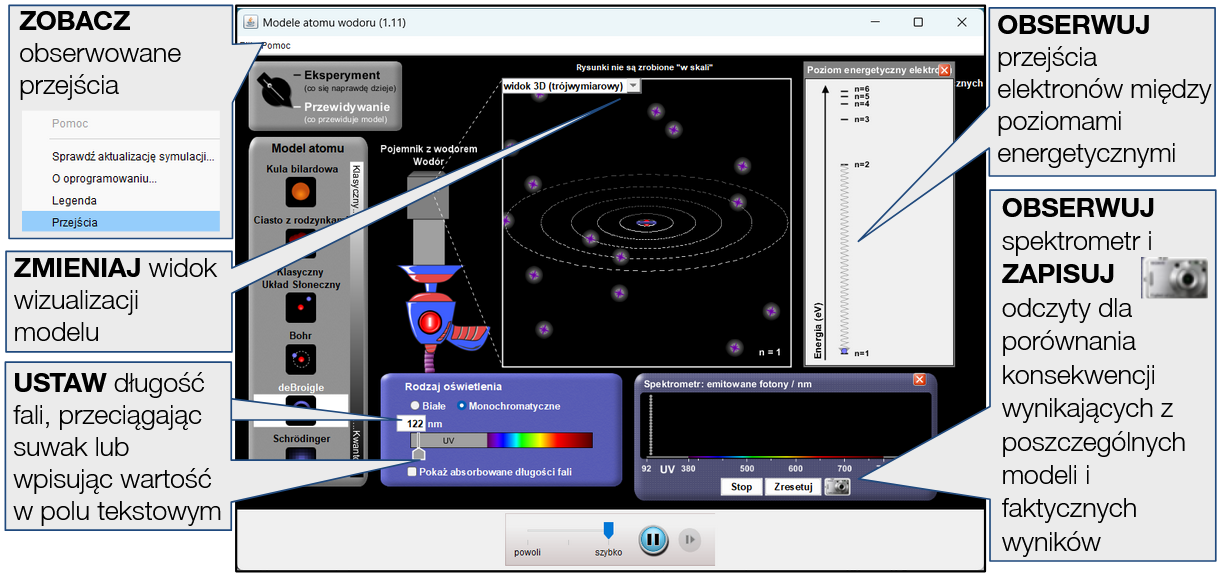
Task: Select the highlighted Przejścia menu entry
Action: click(120, 222)
